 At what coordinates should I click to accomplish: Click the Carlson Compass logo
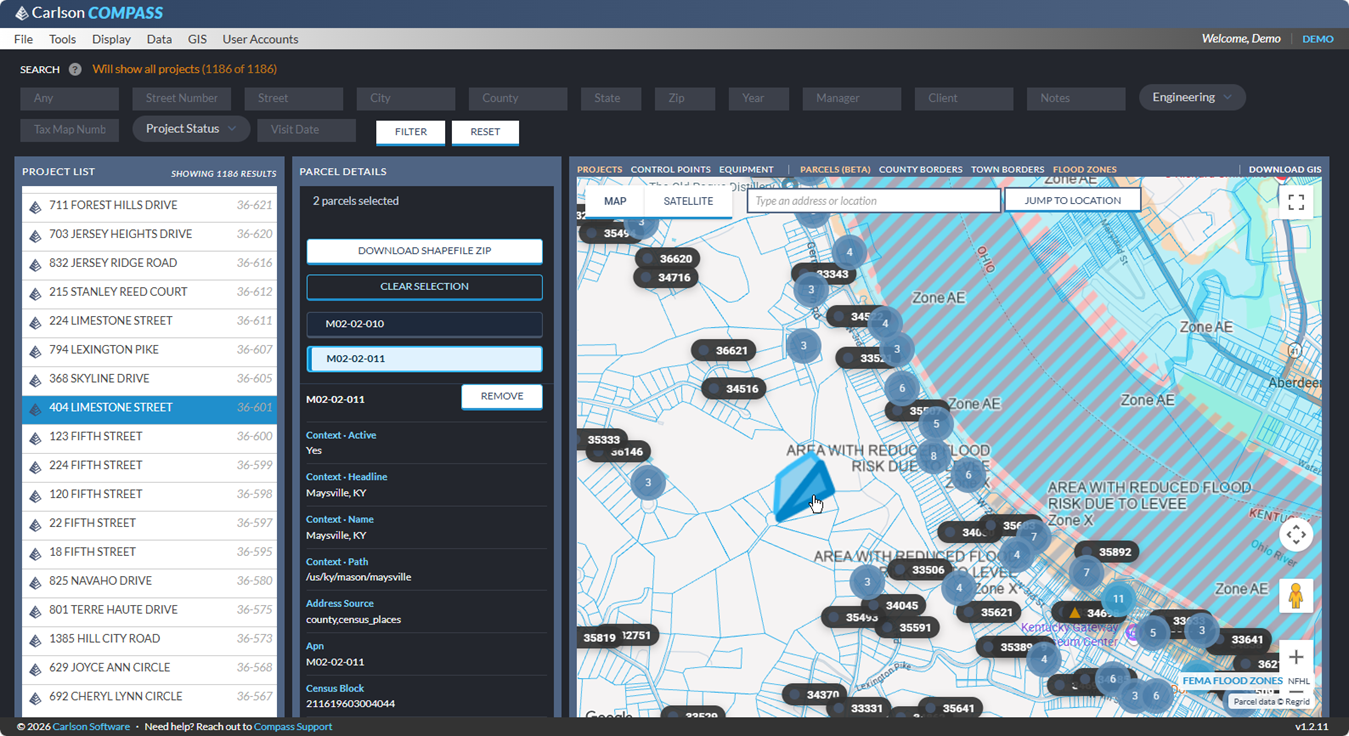(89, 13)
